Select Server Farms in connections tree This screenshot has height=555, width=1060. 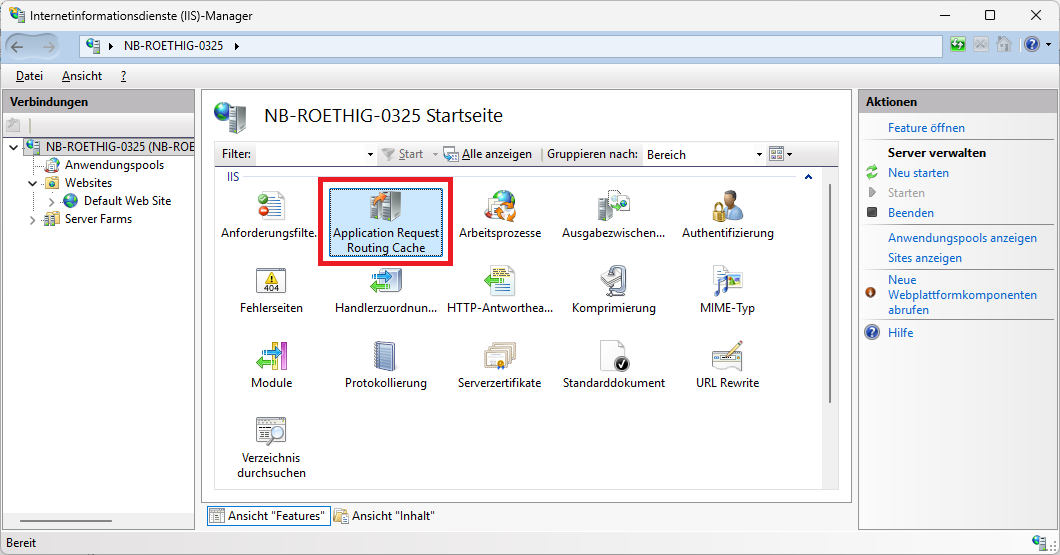pyautogui.click(x=98, y=219)
